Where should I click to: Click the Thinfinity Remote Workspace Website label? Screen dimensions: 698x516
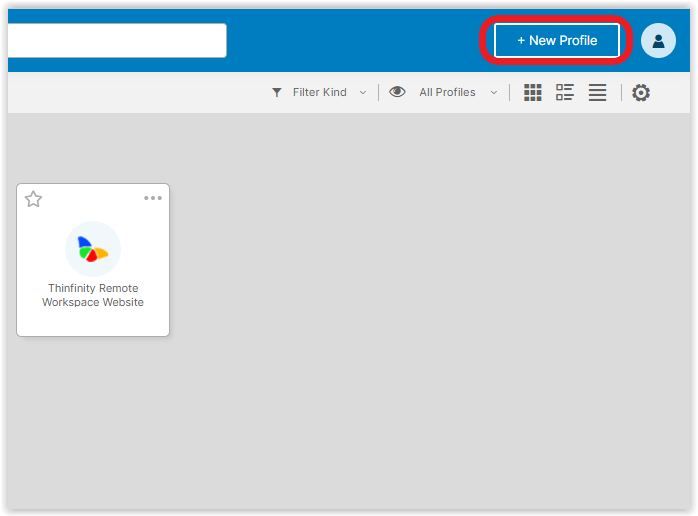pyautogui.click(x=93, y=295)
